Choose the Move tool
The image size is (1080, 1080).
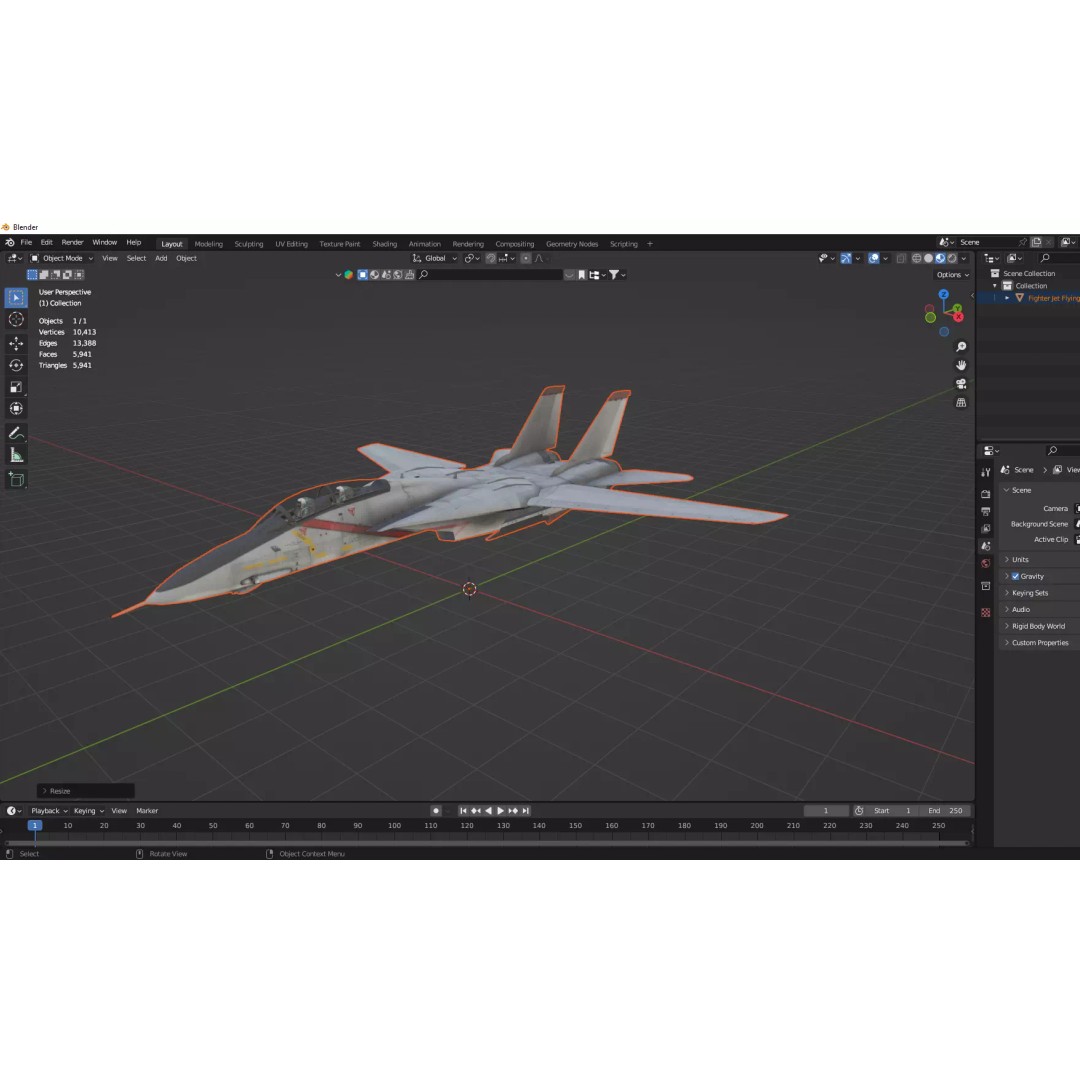point(16,343)
